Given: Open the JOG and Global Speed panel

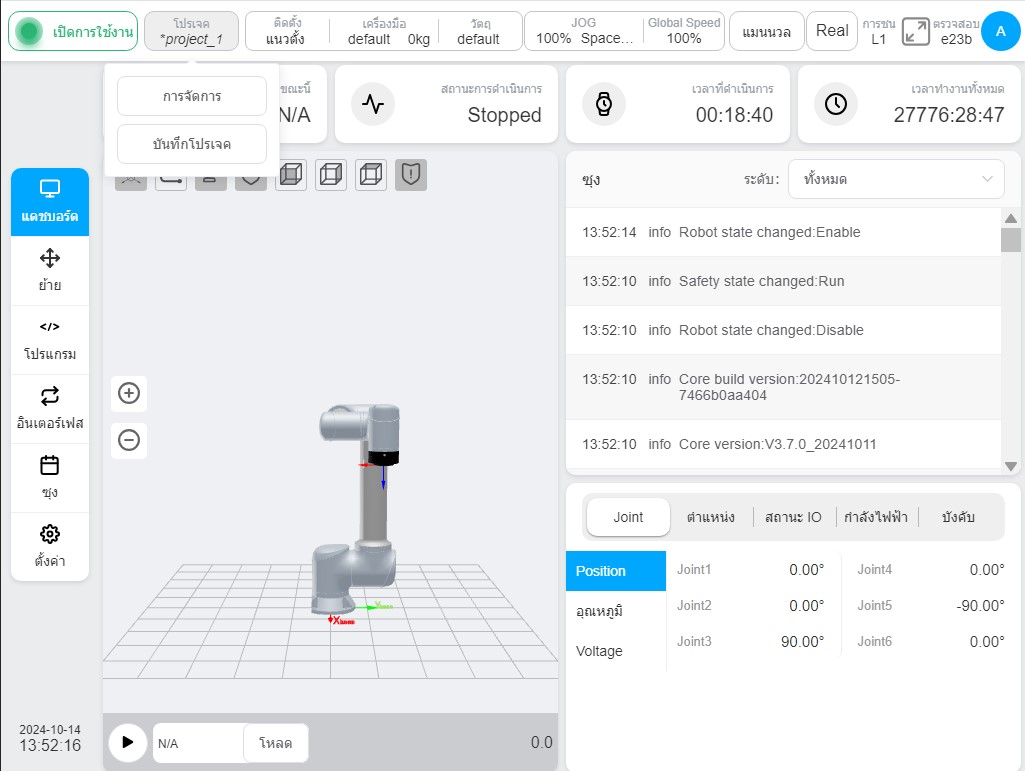Looking at the screenshot, I should coord(625,31).
